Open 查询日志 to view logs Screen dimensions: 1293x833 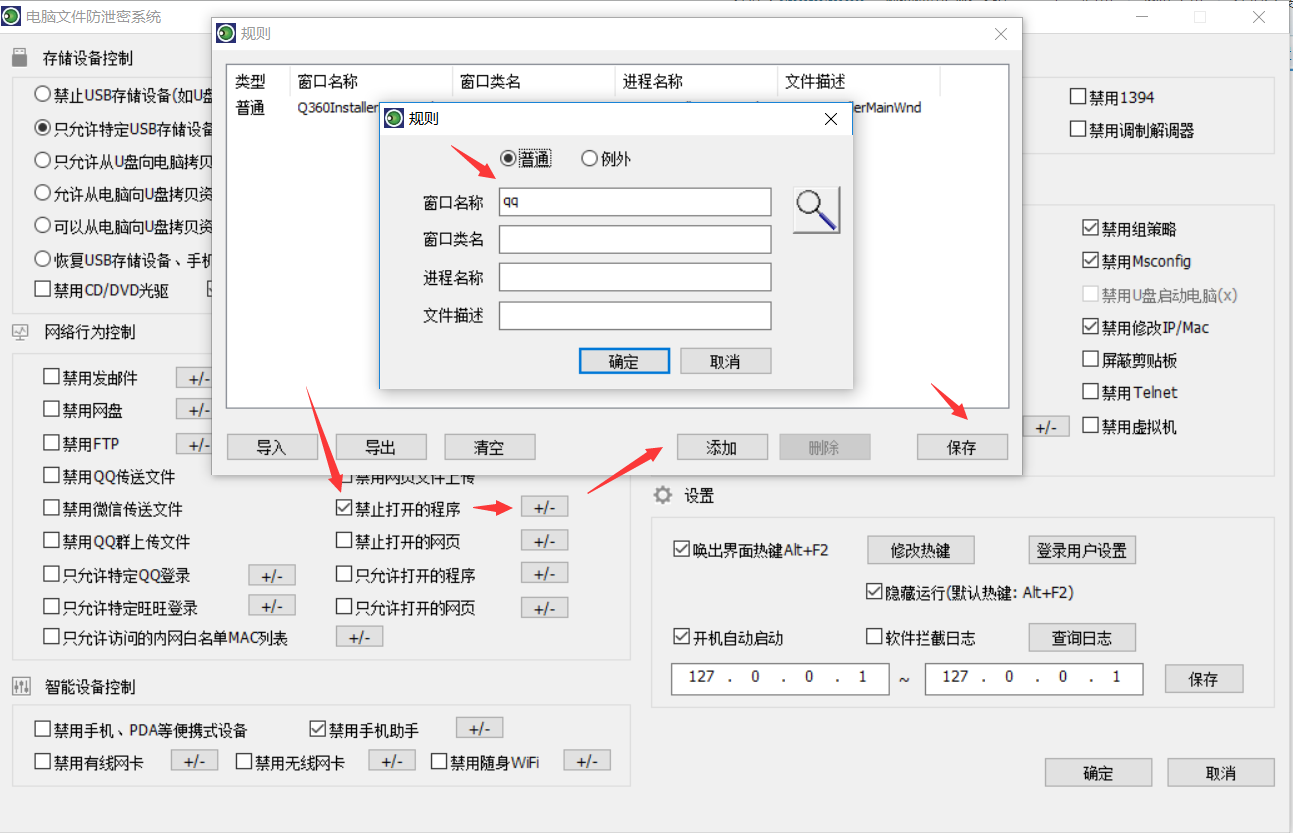1081,637
